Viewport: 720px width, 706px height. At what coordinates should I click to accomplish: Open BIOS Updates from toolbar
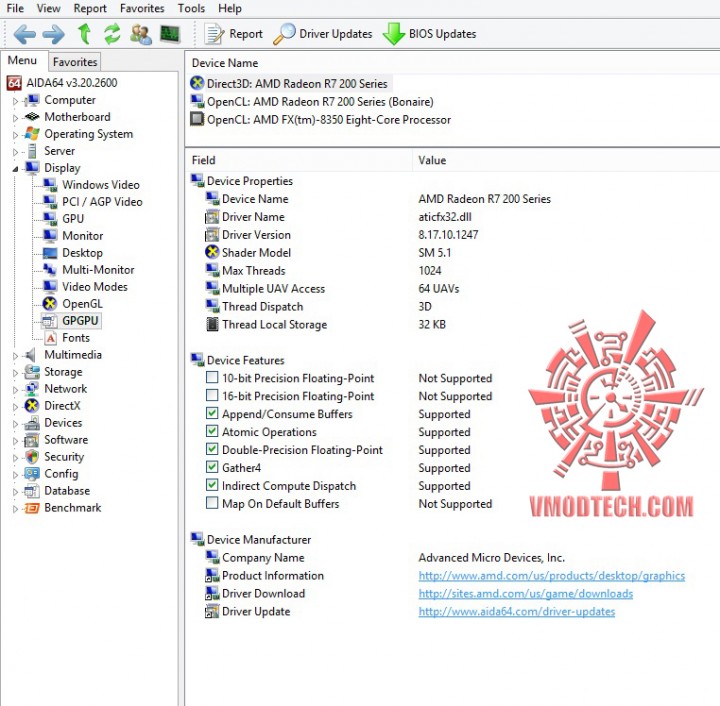430,34
